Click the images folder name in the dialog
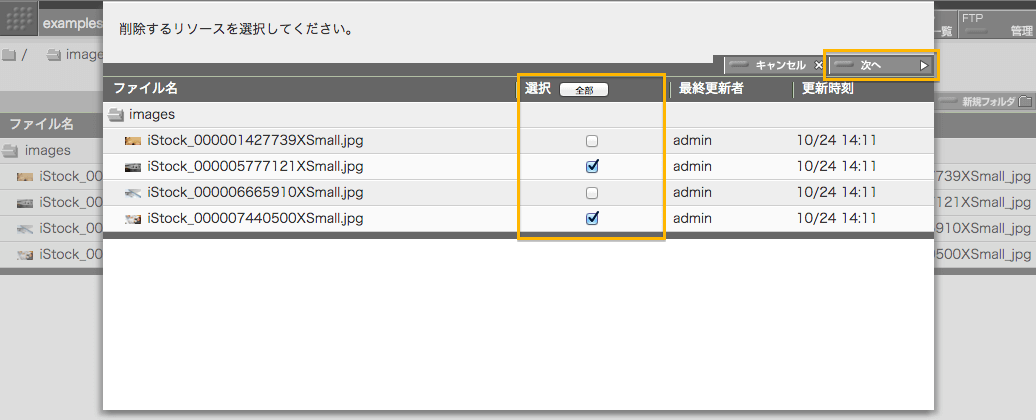Screen dimensions: 1036x420 [152, 114]
